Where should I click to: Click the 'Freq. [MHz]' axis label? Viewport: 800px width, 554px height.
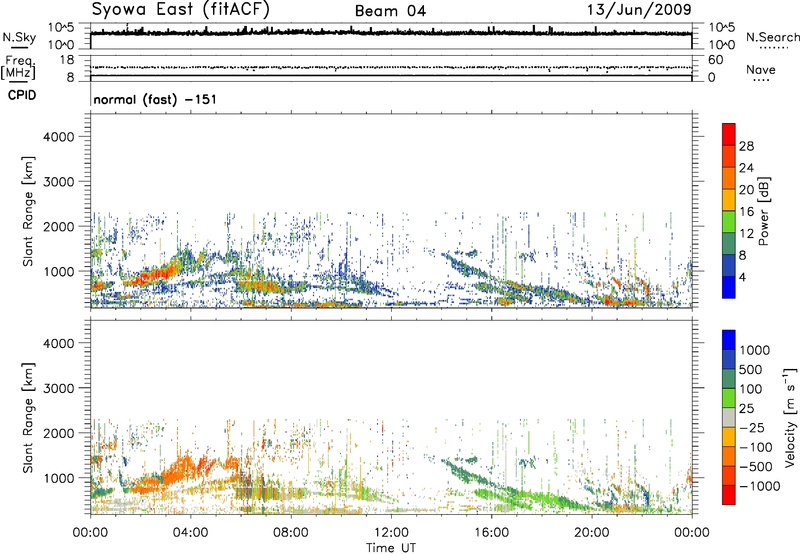click(x=18, y=67)
